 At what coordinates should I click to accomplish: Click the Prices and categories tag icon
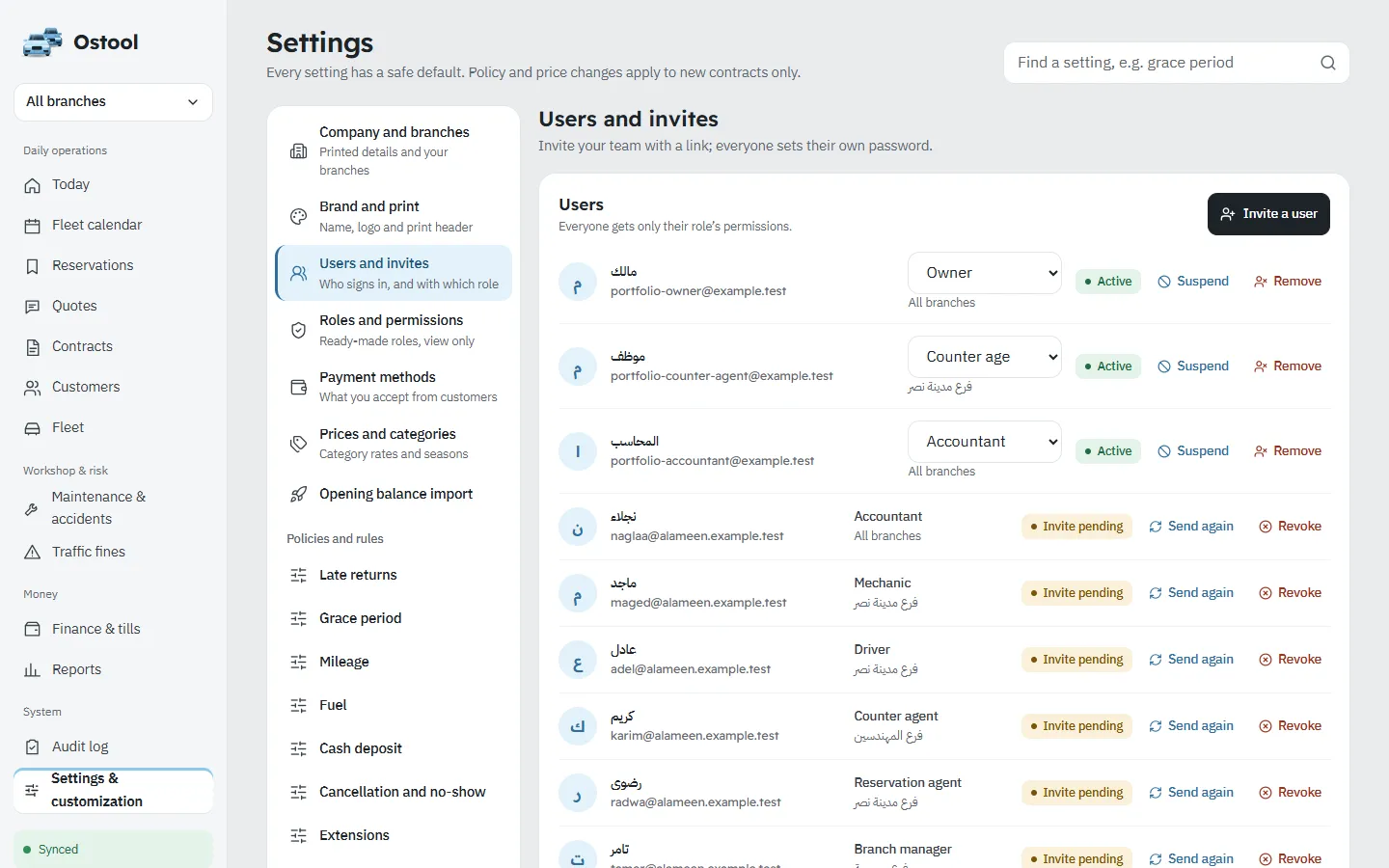pos(299,445)
